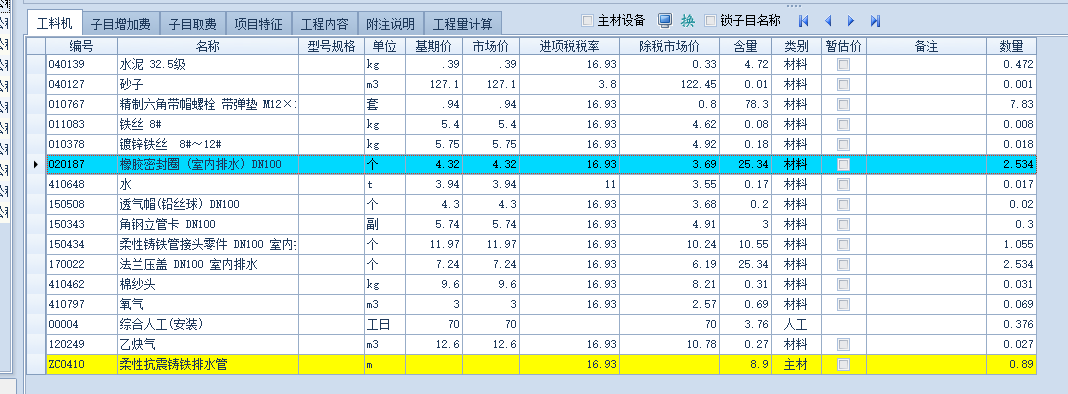Enable the 主材设备 checkbox
Image resolution: width=1068 pixels, height=394 pixels.
[x=587, y=20]
